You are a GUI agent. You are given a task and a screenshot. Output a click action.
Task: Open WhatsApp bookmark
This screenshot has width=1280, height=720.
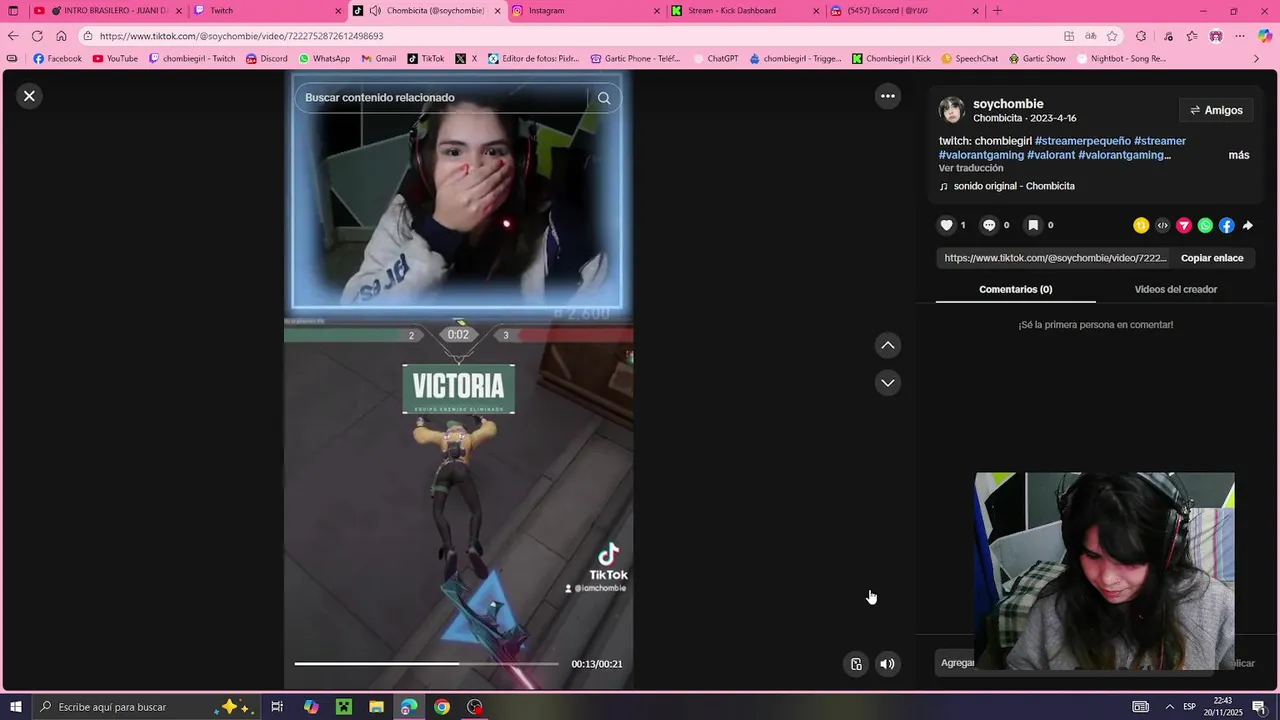[x=324, y=59]
